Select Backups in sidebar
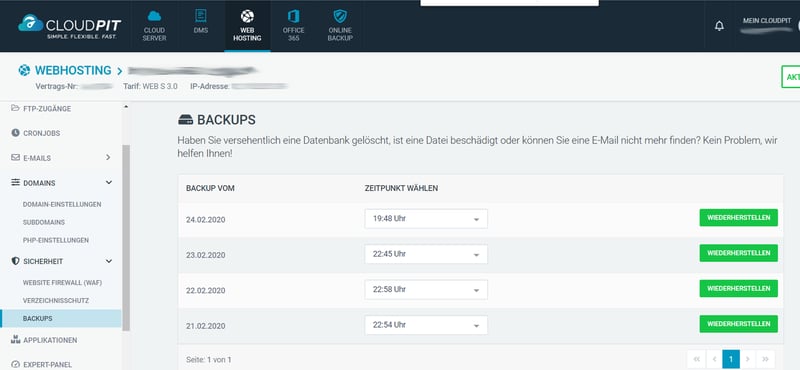The height and width of the screenshot is (370, 800). (x=61, y=318)
